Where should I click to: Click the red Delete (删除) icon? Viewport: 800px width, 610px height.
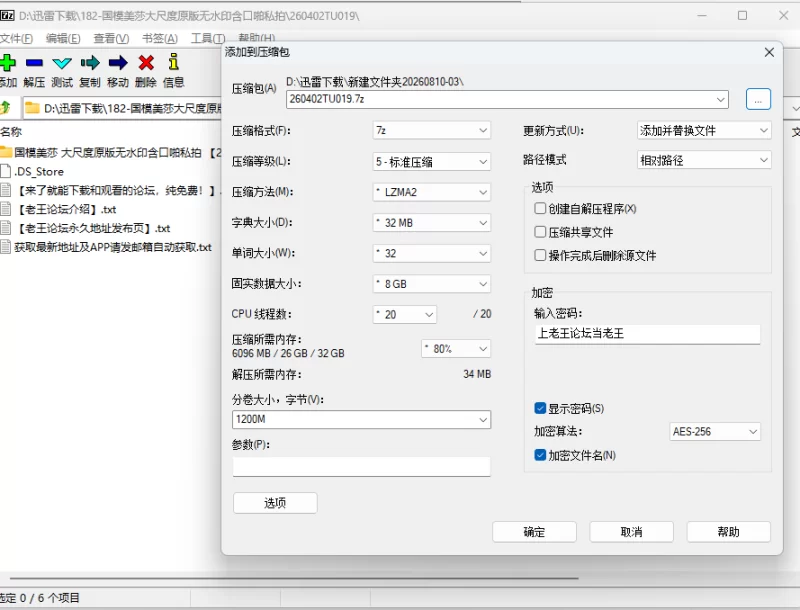pos(146,63)
